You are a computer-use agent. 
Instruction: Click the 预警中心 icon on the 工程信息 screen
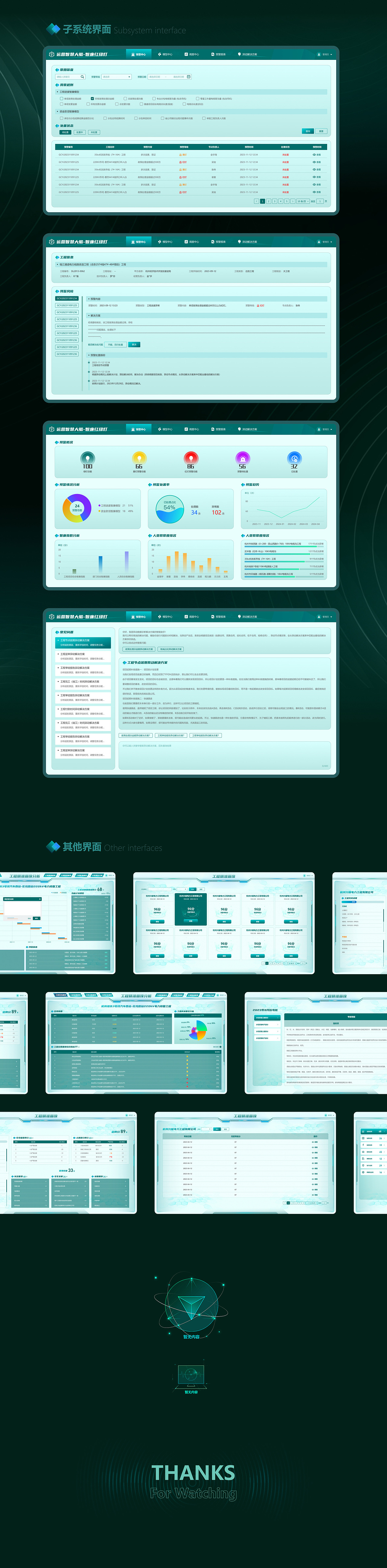pyautogui.click(x=133, y=242)
